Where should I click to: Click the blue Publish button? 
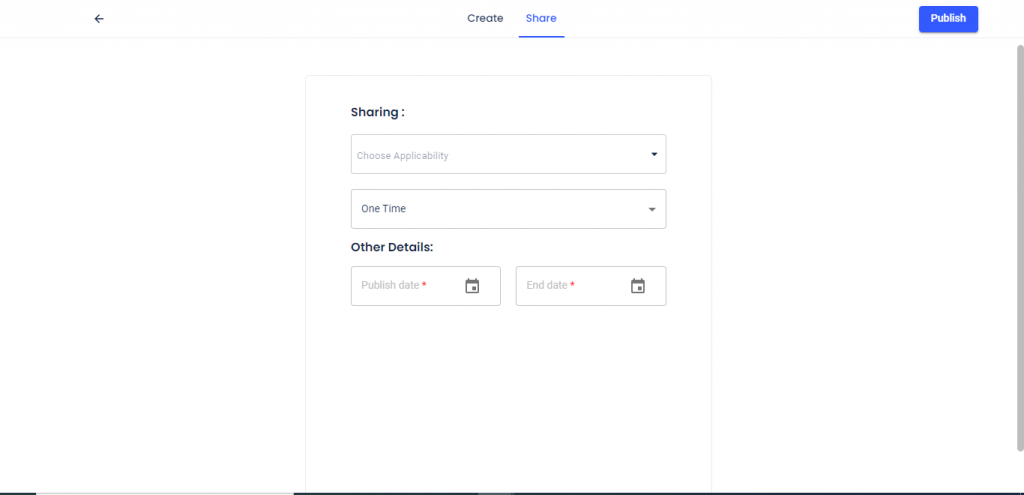(948, 19)
